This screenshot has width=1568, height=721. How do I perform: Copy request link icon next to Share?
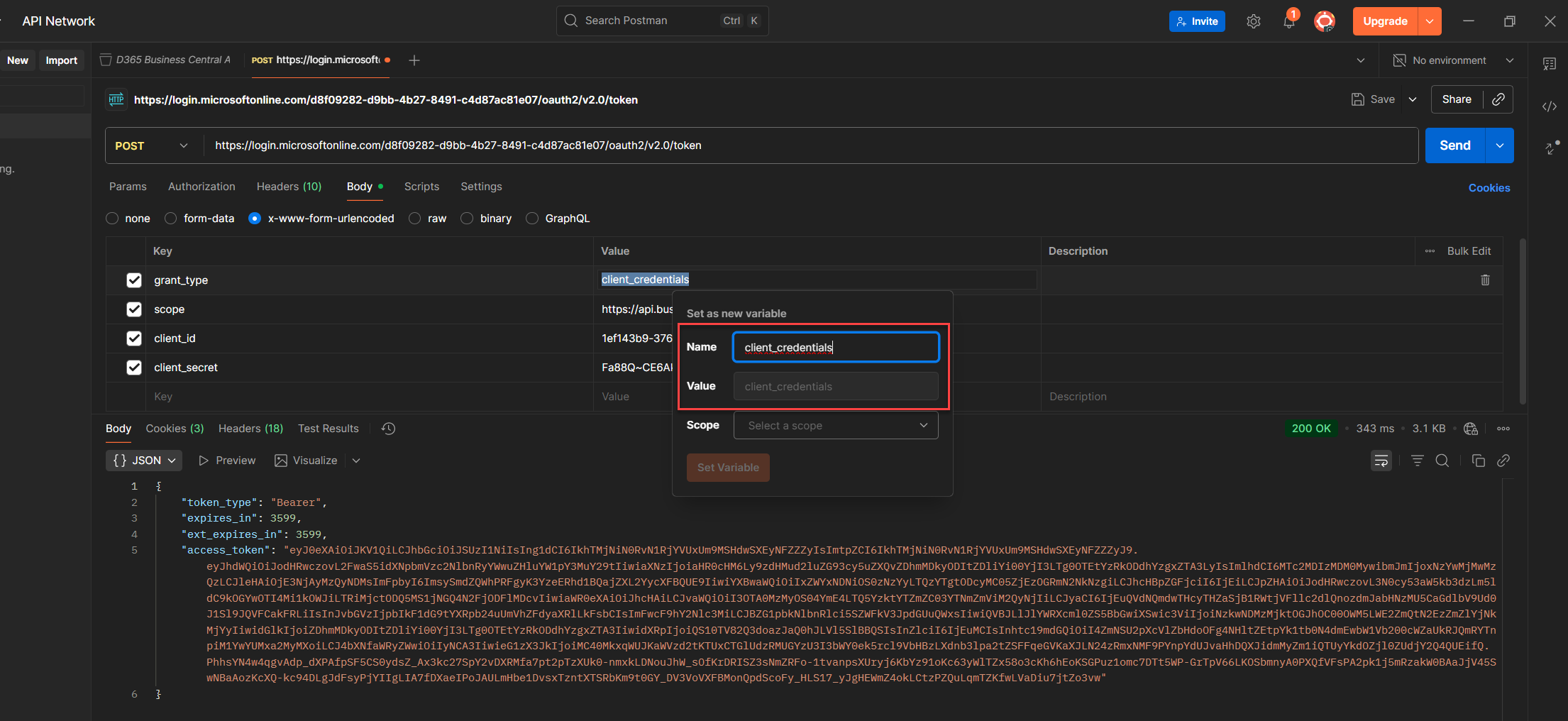click(x=1498, y=99)
